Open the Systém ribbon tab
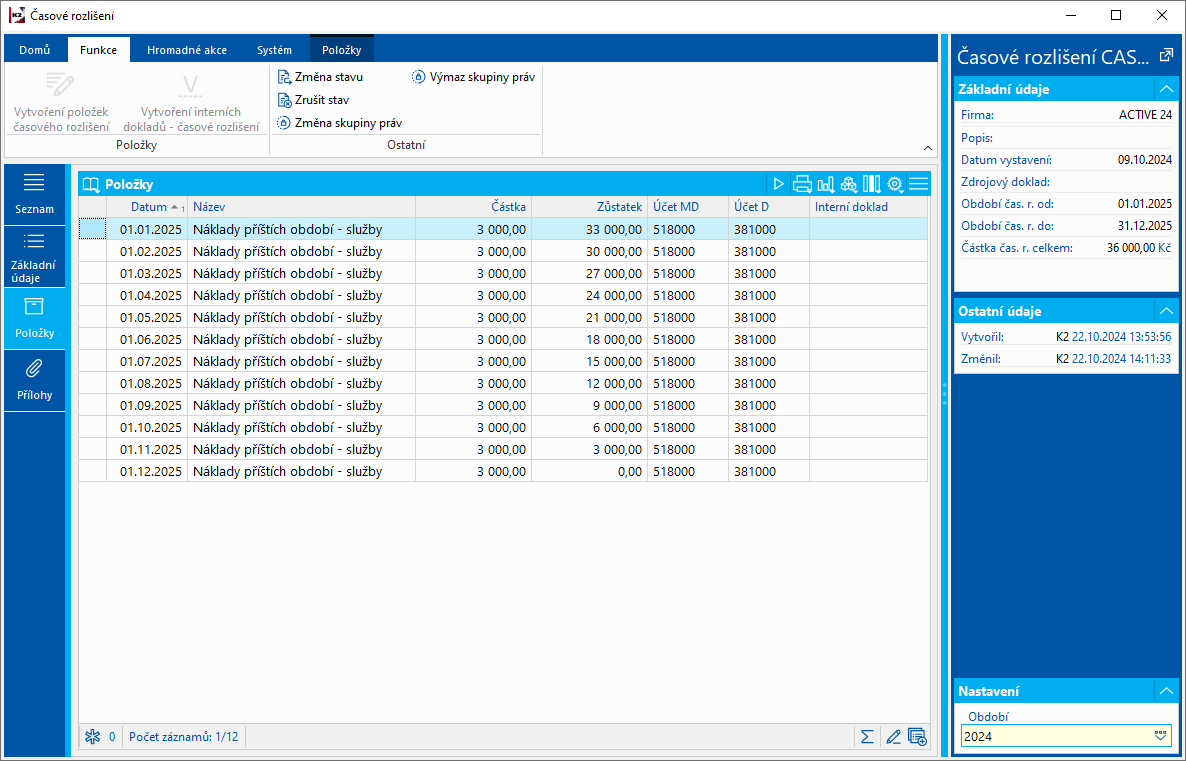The image size is (1186, 761). point(275,50)
